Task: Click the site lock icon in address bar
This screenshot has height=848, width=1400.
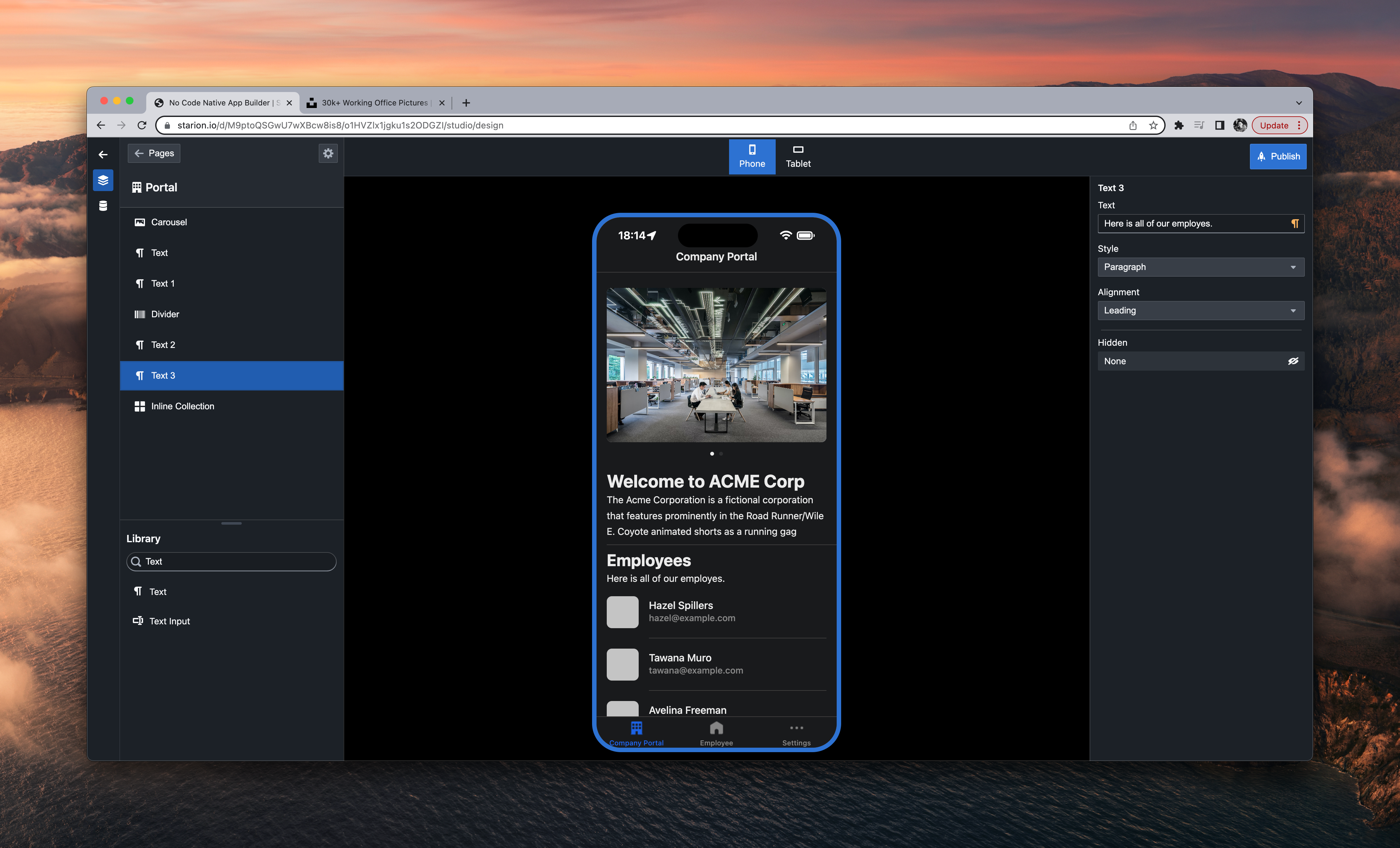Action: click(x=167, y=126)
